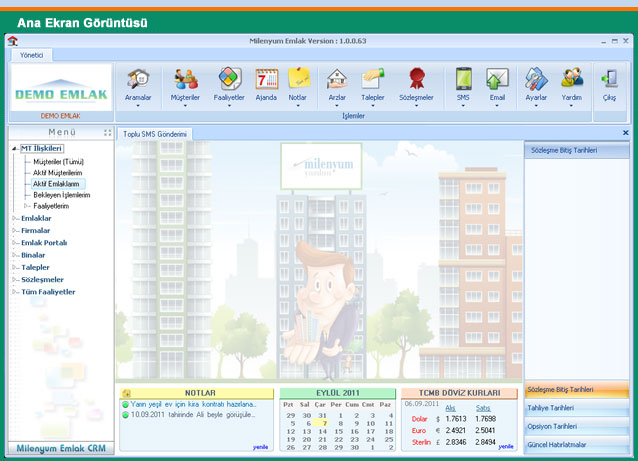The height and width of the screenshot is (461, 638).
Task: Open dropdown arrow under Sözleşmeler icon
Action: coord(417,106)
